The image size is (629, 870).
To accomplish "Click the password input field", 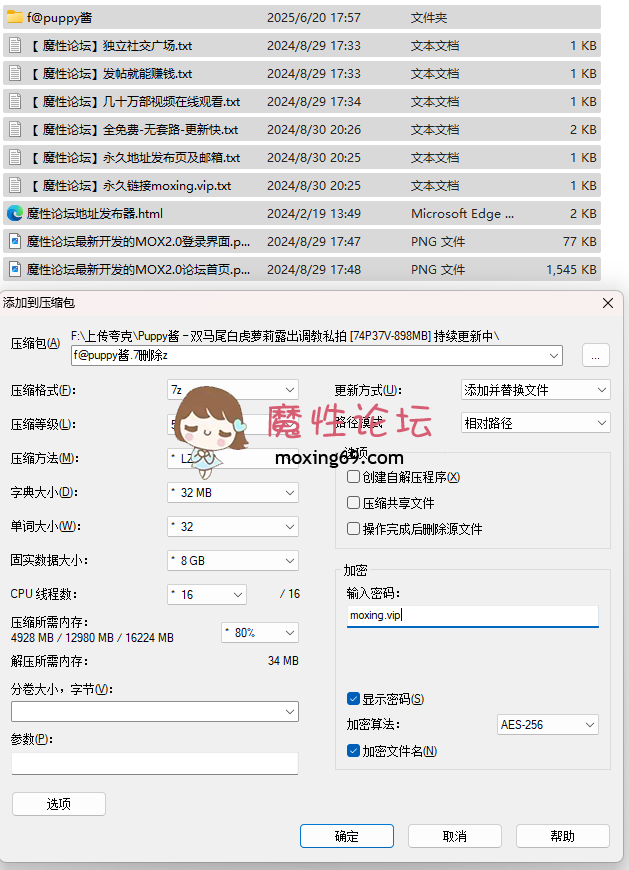I will (x=473, y=616).
